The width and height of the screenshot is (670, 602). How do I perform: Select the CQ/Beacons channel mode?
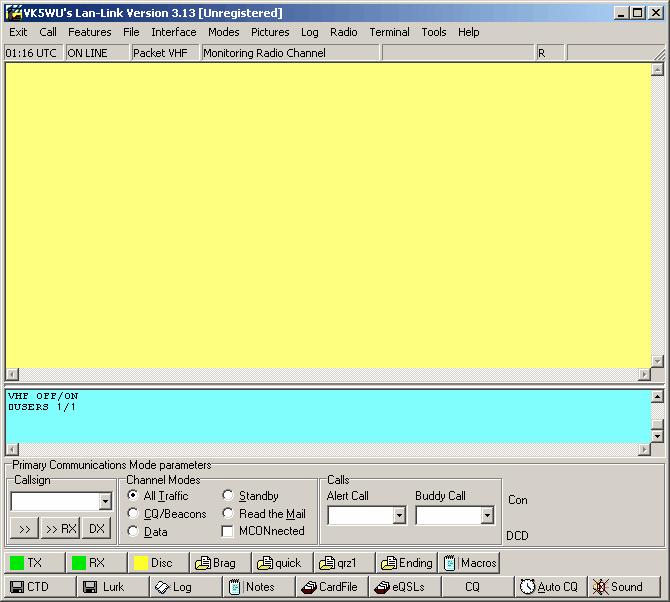pos(134,514)
